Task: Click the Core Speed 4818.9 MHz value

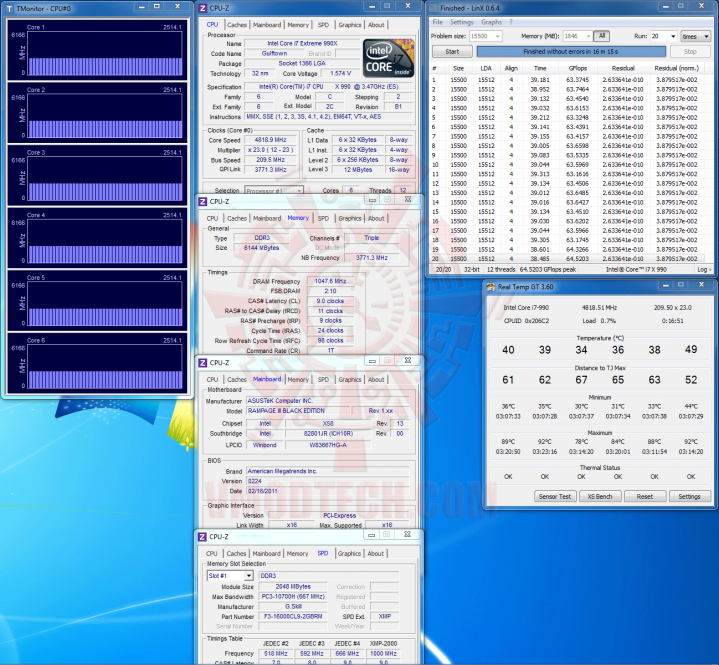Action: (271, 140)
